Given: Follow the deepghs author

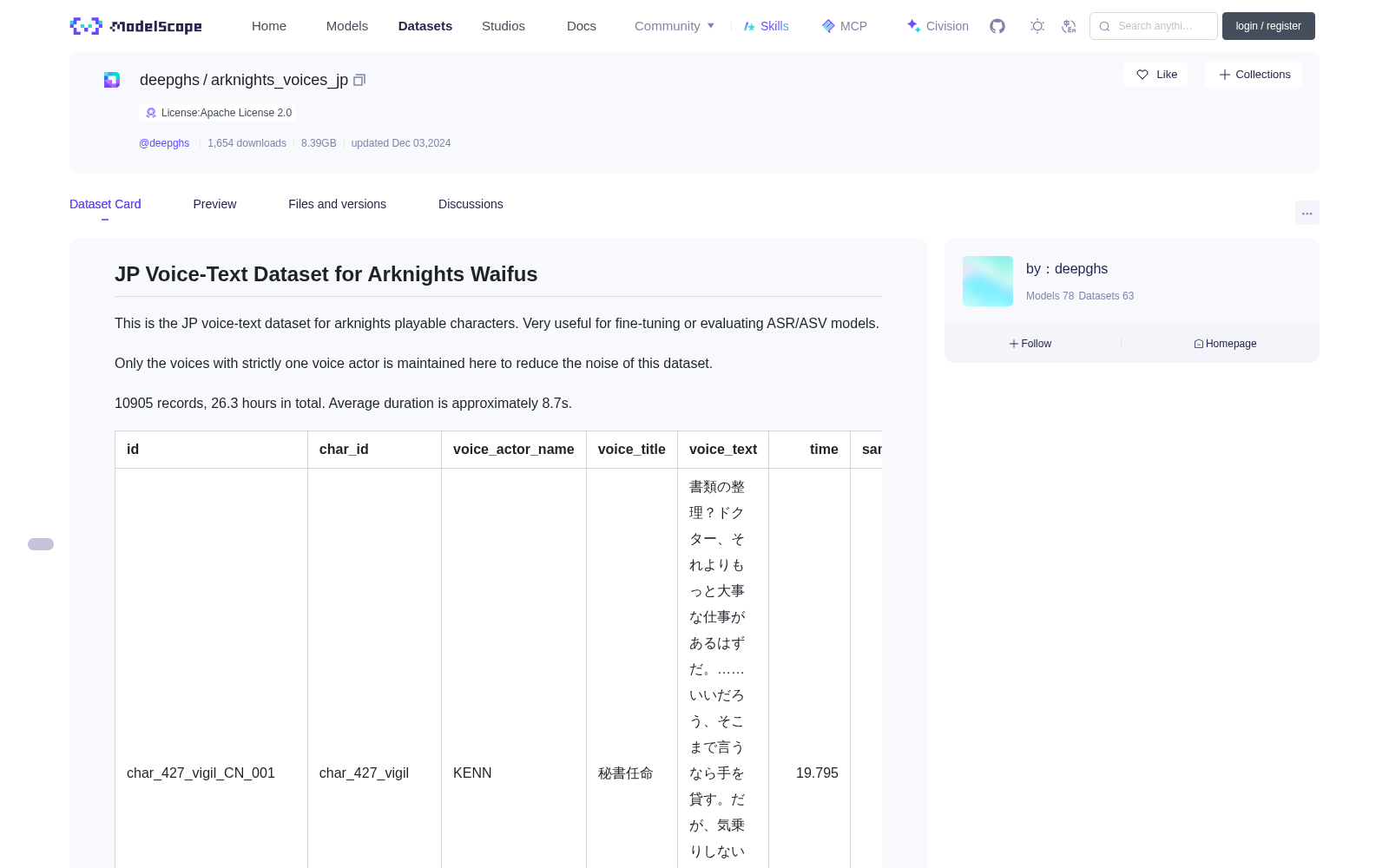Looking at the screenshot, I should coord(1030,344).
